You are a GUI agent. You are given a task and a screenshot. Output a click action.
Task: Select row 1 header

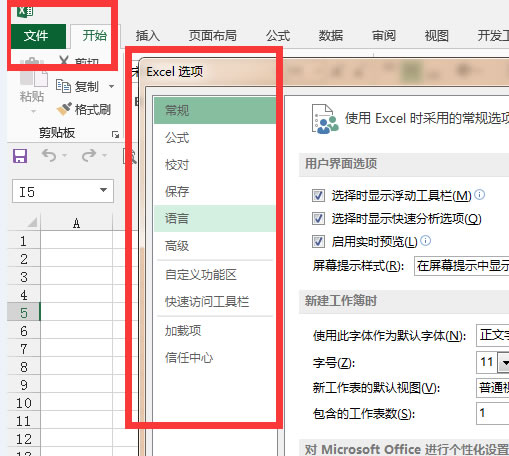pos(24,241)
